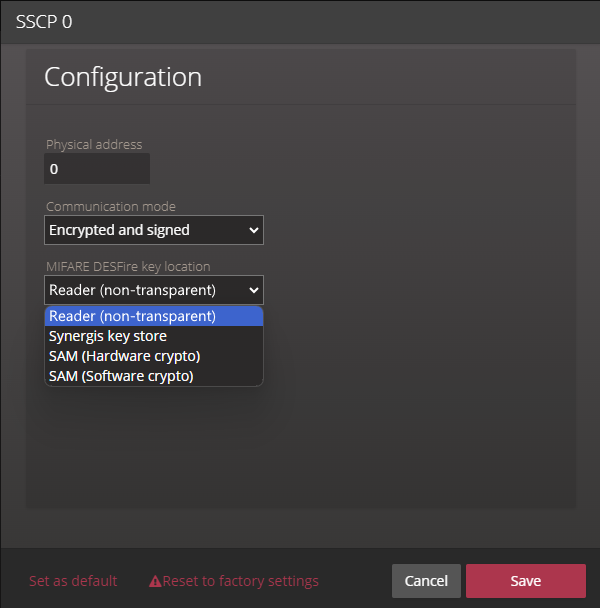
Task: Save the SSCP configuration
Action: (526, 581)
